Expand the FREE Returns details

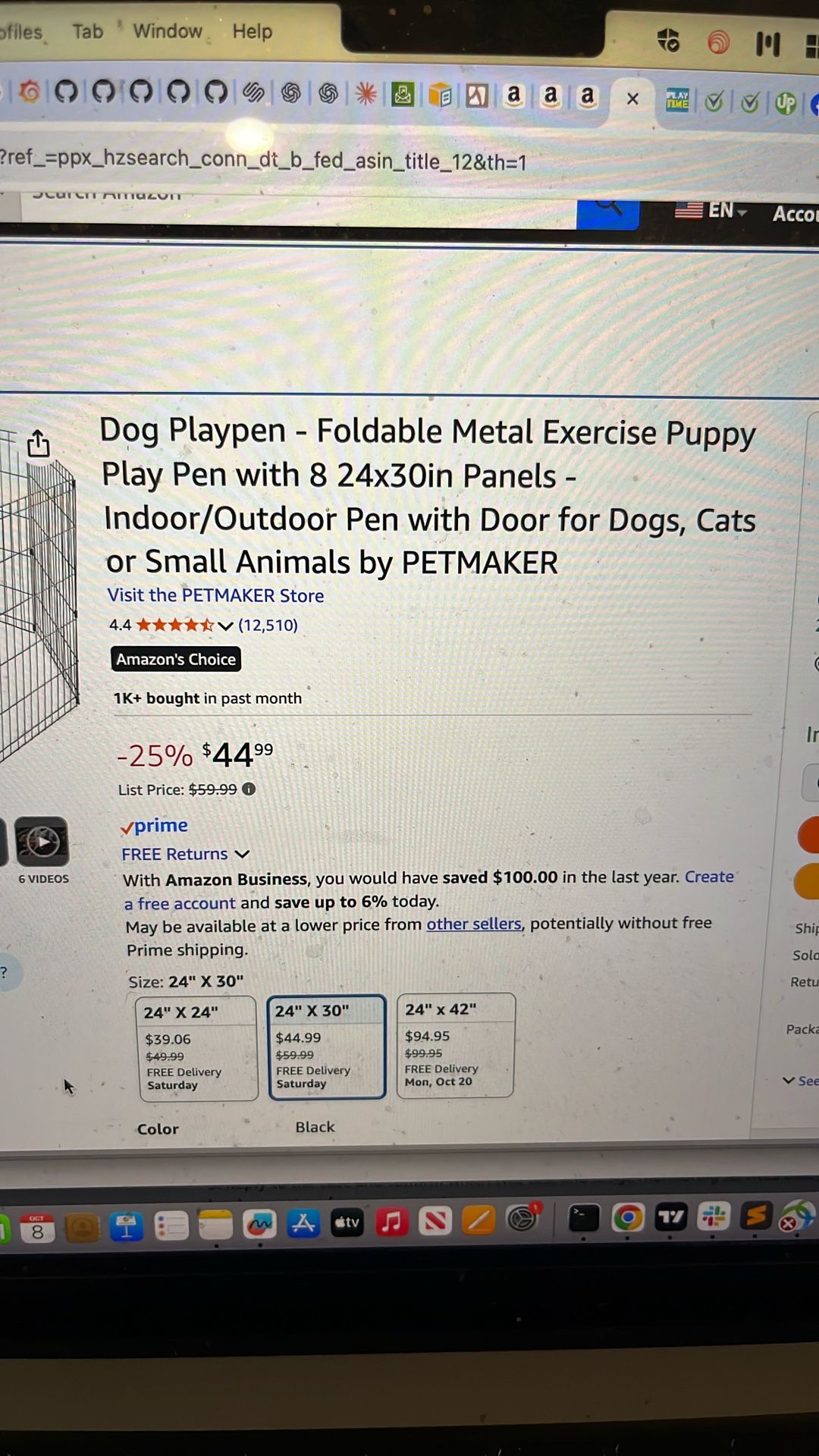click(243, 854)
